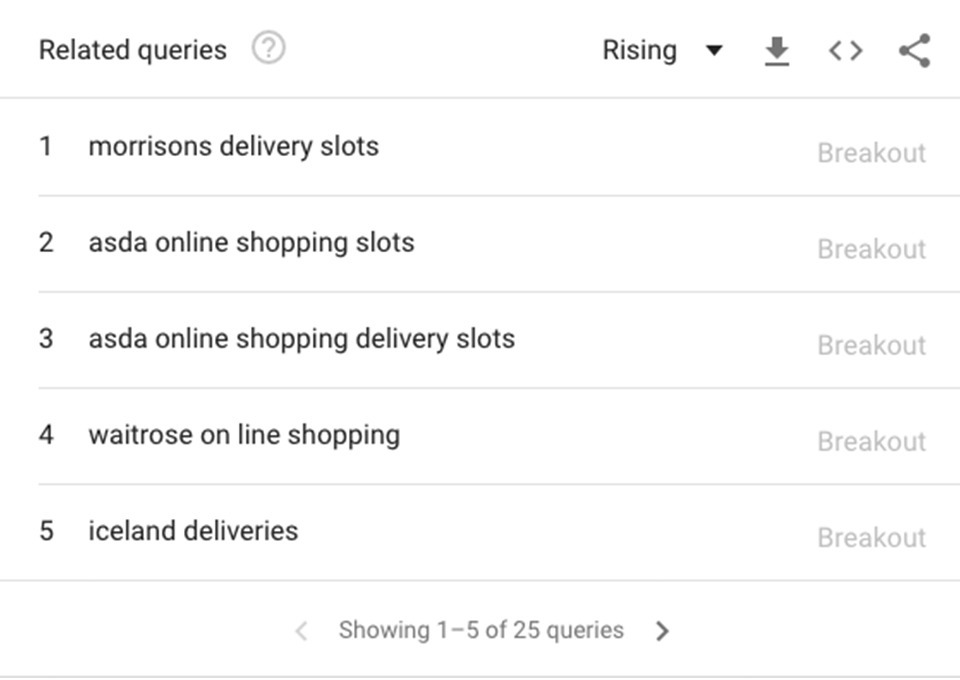Viewport: 960px width, 680px height.
Task: Click Breakout label for iceland deliveries
Action: [871, 537]
